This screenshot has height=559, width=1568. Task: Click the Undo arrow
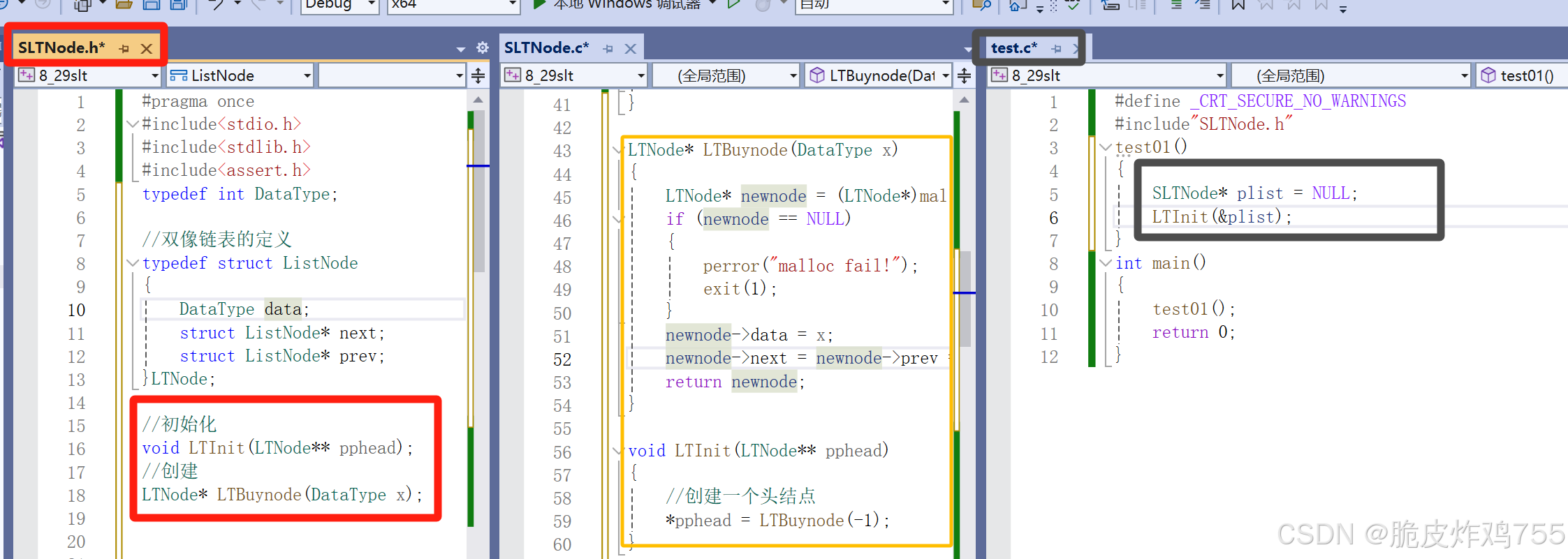point(217,4)
